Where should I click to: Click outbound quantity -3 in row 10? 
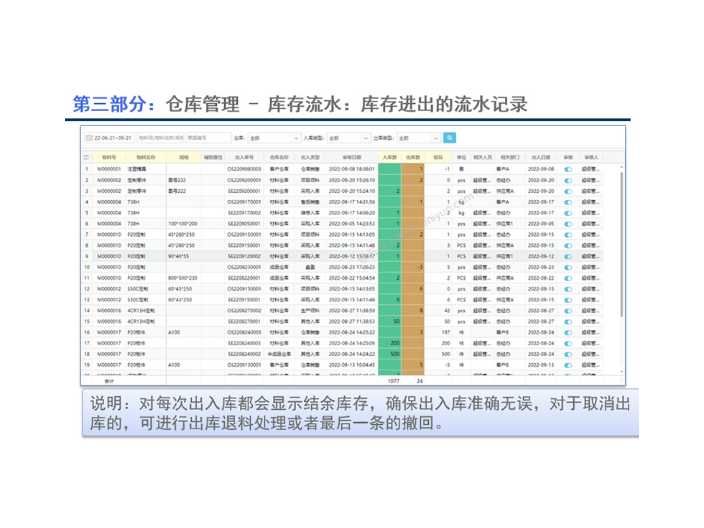(x=420, y=267)
